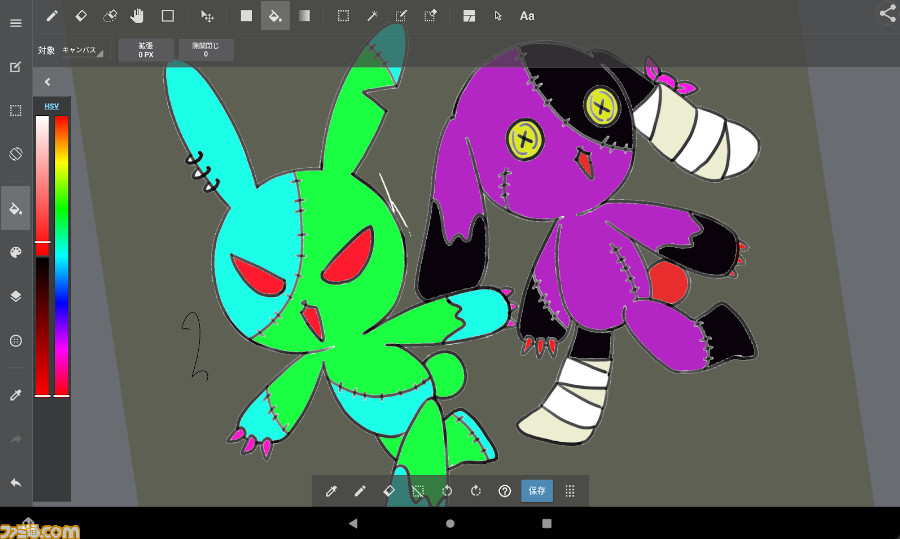The width and height of the screenshot is (900, 539).
Task: Tap the pen icon in bottom shortcut bar
Action: tap(360, 491)
